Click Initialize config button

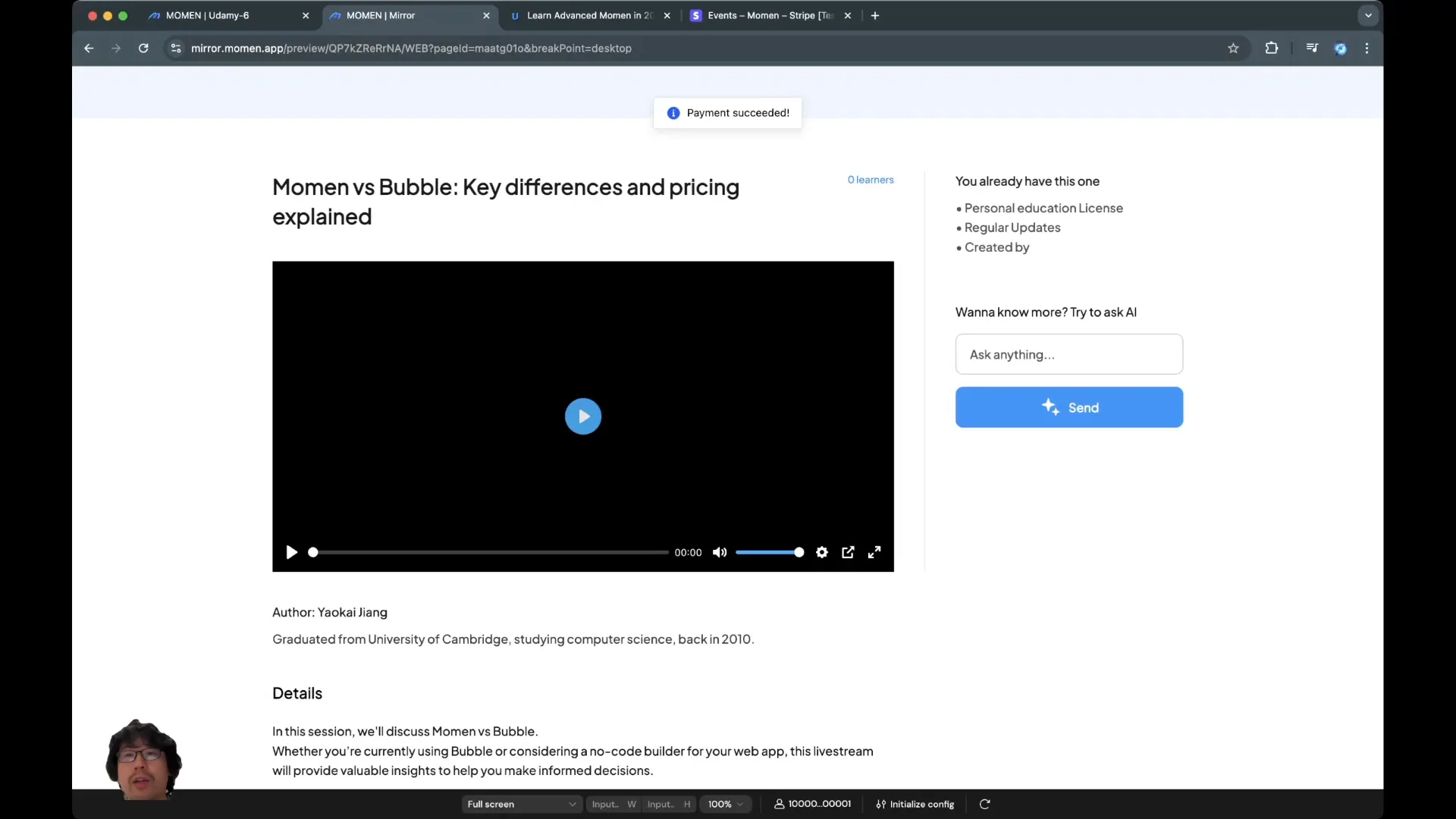pyautogui.click(x=915, y=804)
